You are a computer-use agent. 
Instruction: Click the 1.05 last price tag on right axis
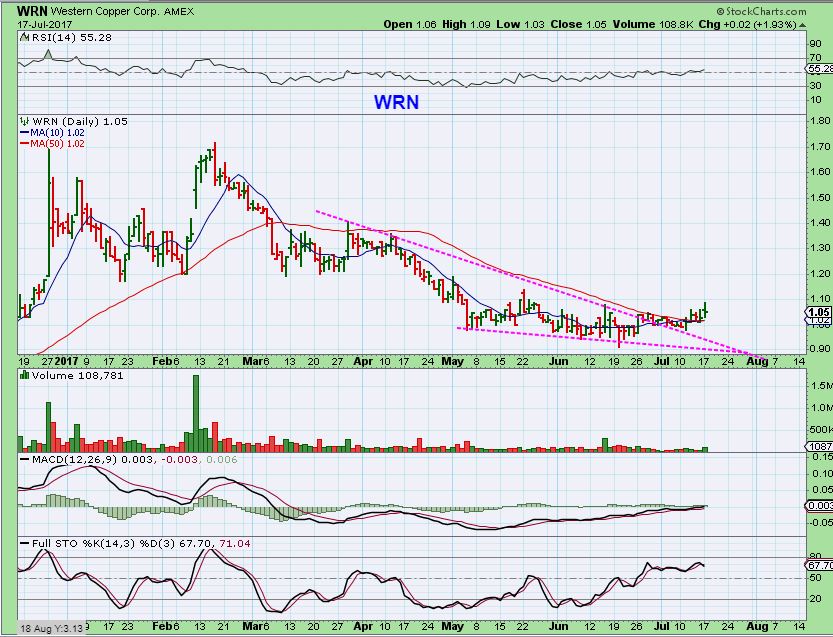[819, 312]
